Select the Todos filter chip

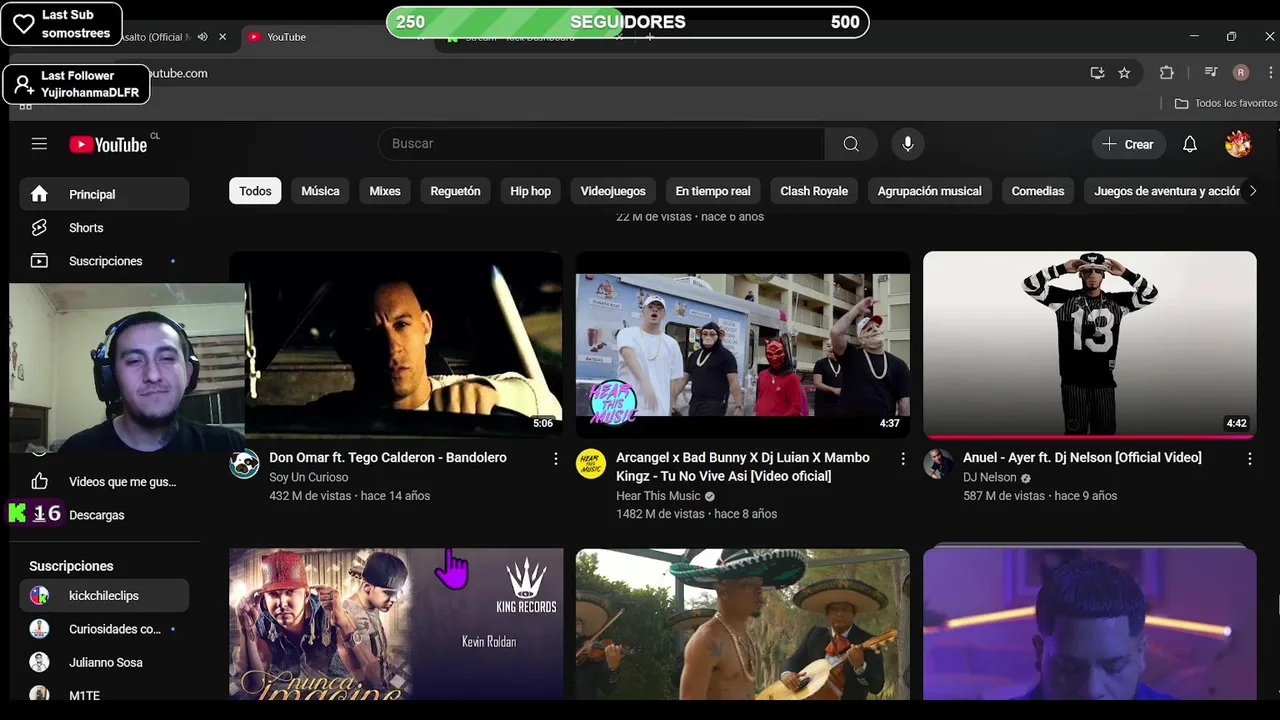255,191
